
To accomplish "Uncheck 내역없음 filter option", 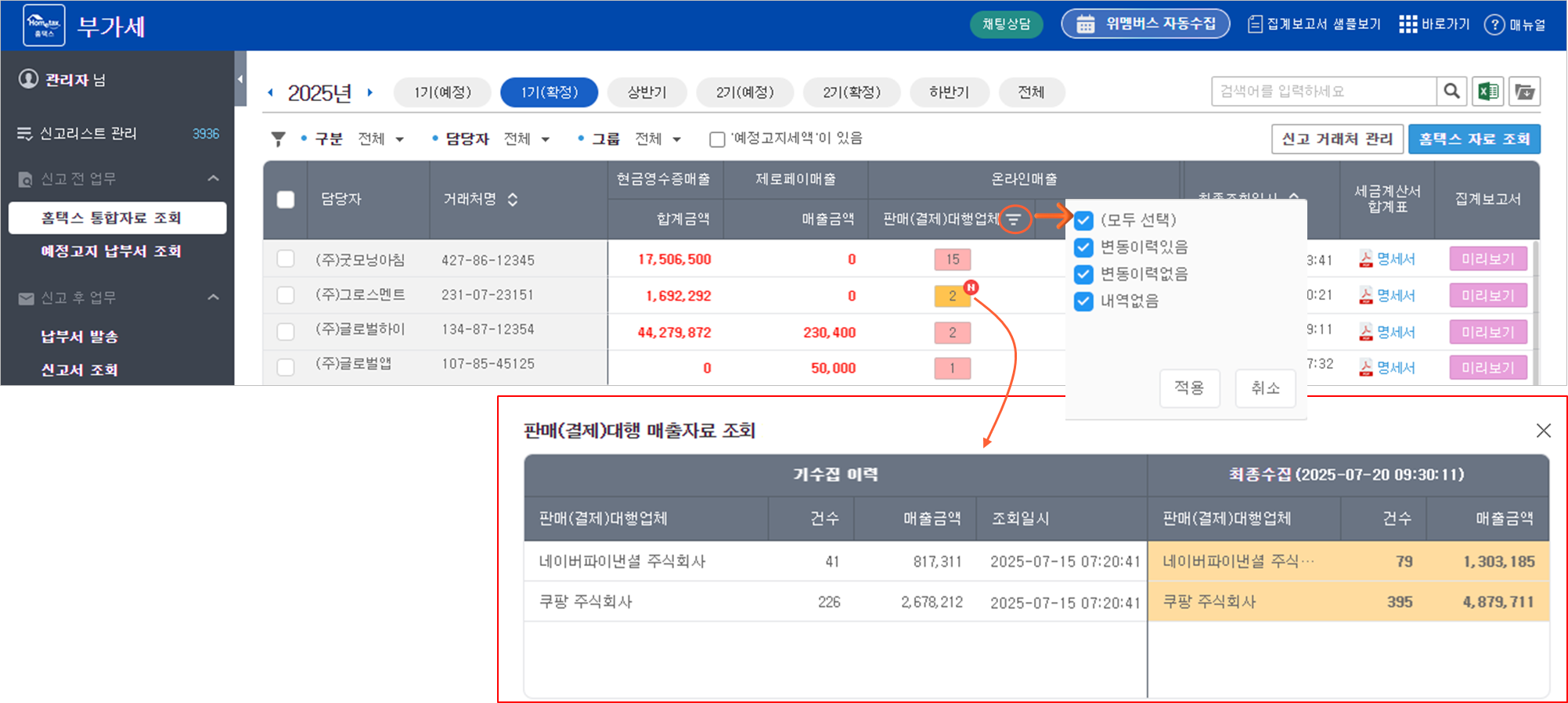I will [x=1083, y=301].
